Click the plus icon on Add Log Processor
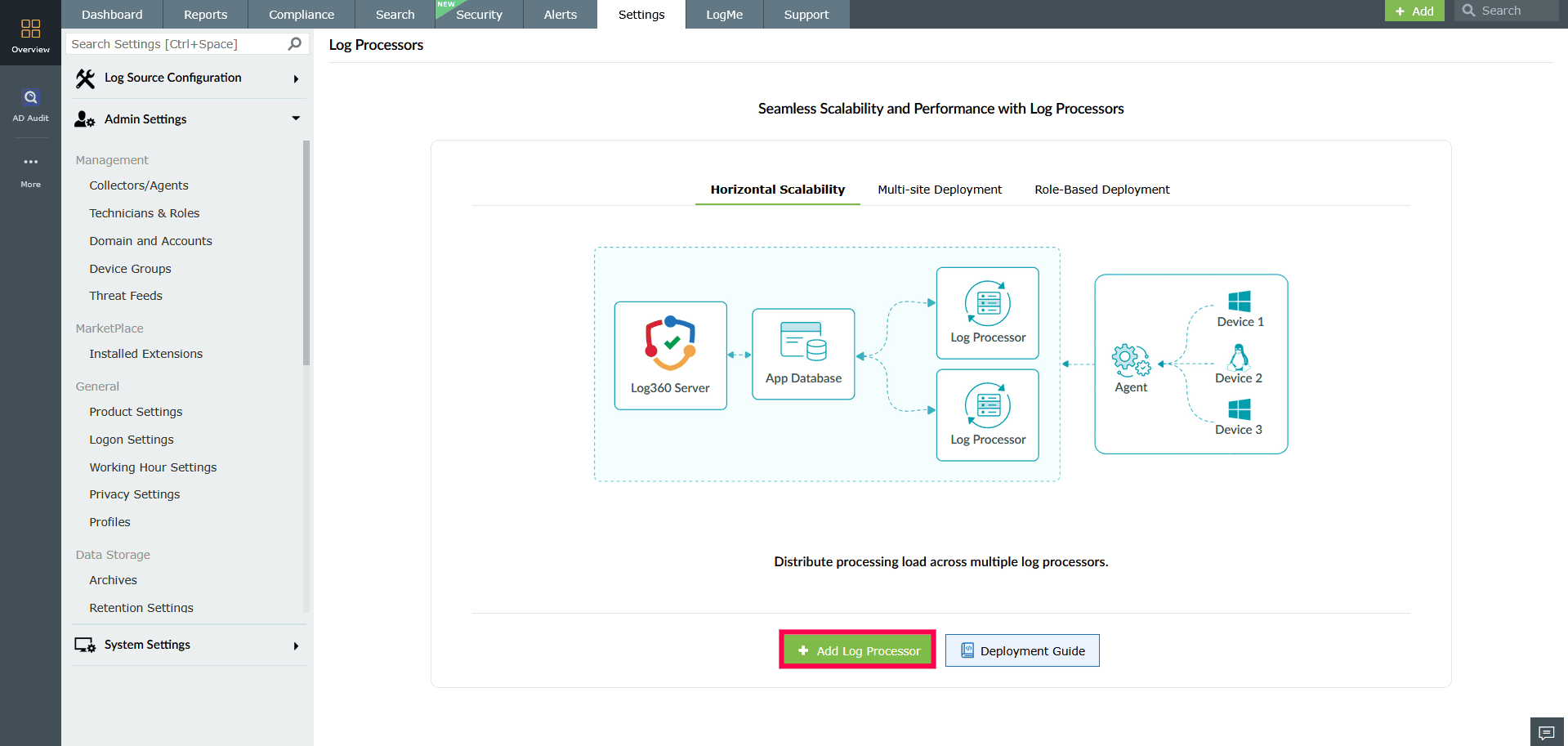Viewport: 1568px width, 746px height. [803, 651]
